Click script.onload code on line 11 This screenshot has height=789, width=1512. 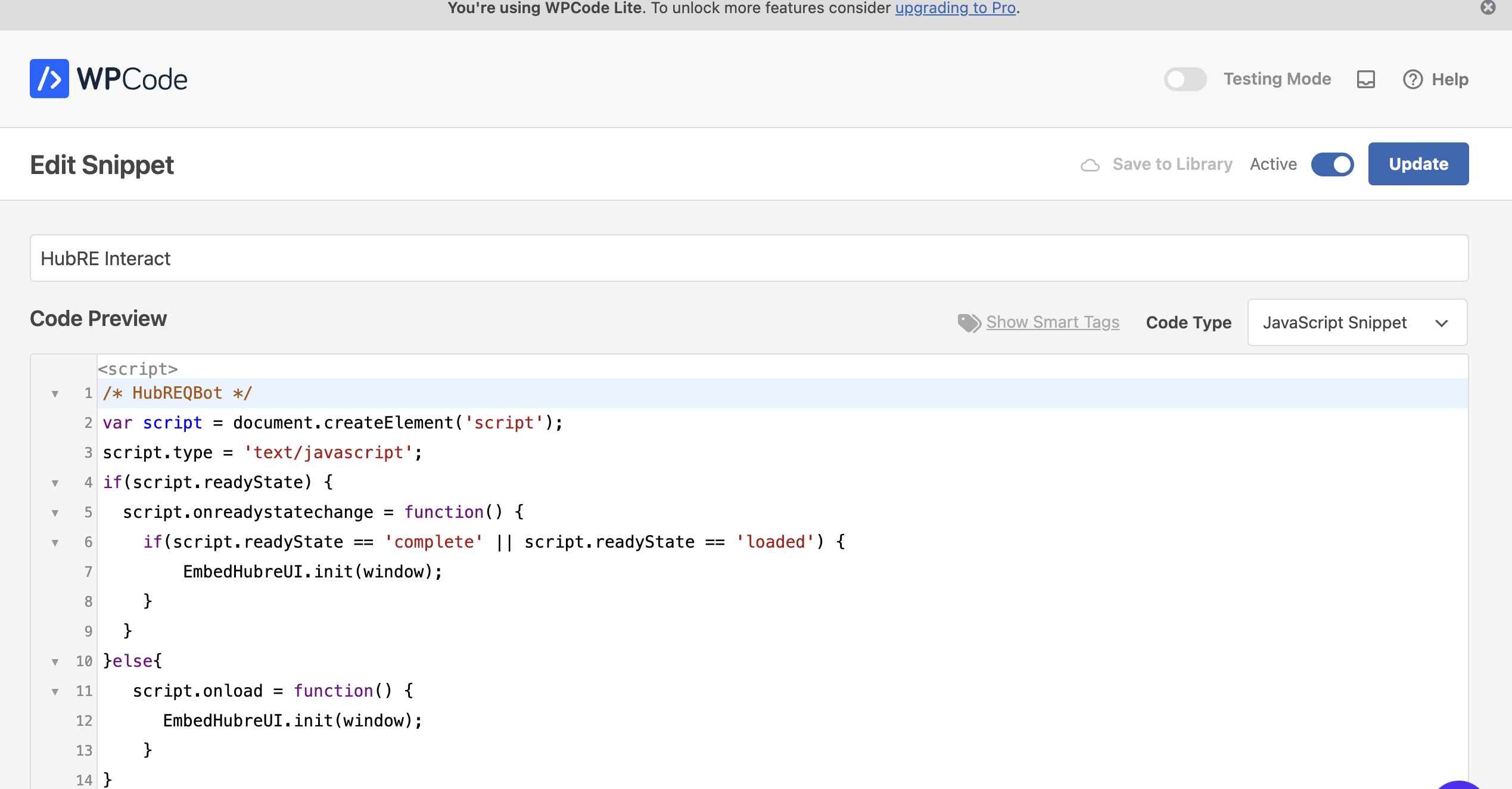pos(273,691)
